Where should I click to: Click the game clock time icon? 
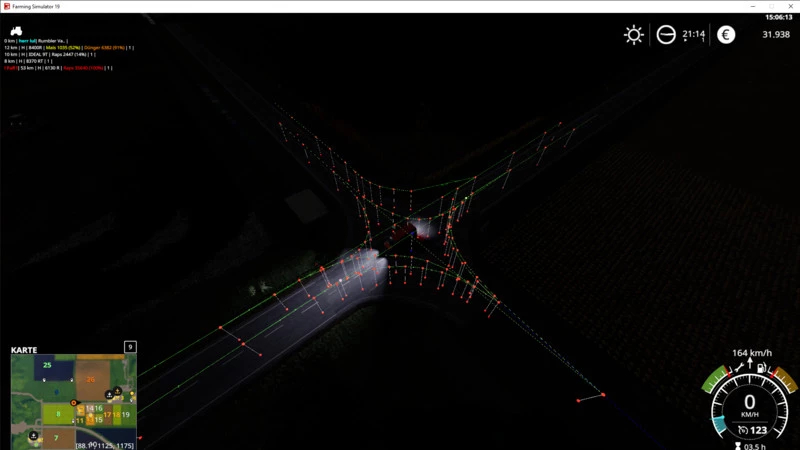pyautogui.click(x=666, y=35)
